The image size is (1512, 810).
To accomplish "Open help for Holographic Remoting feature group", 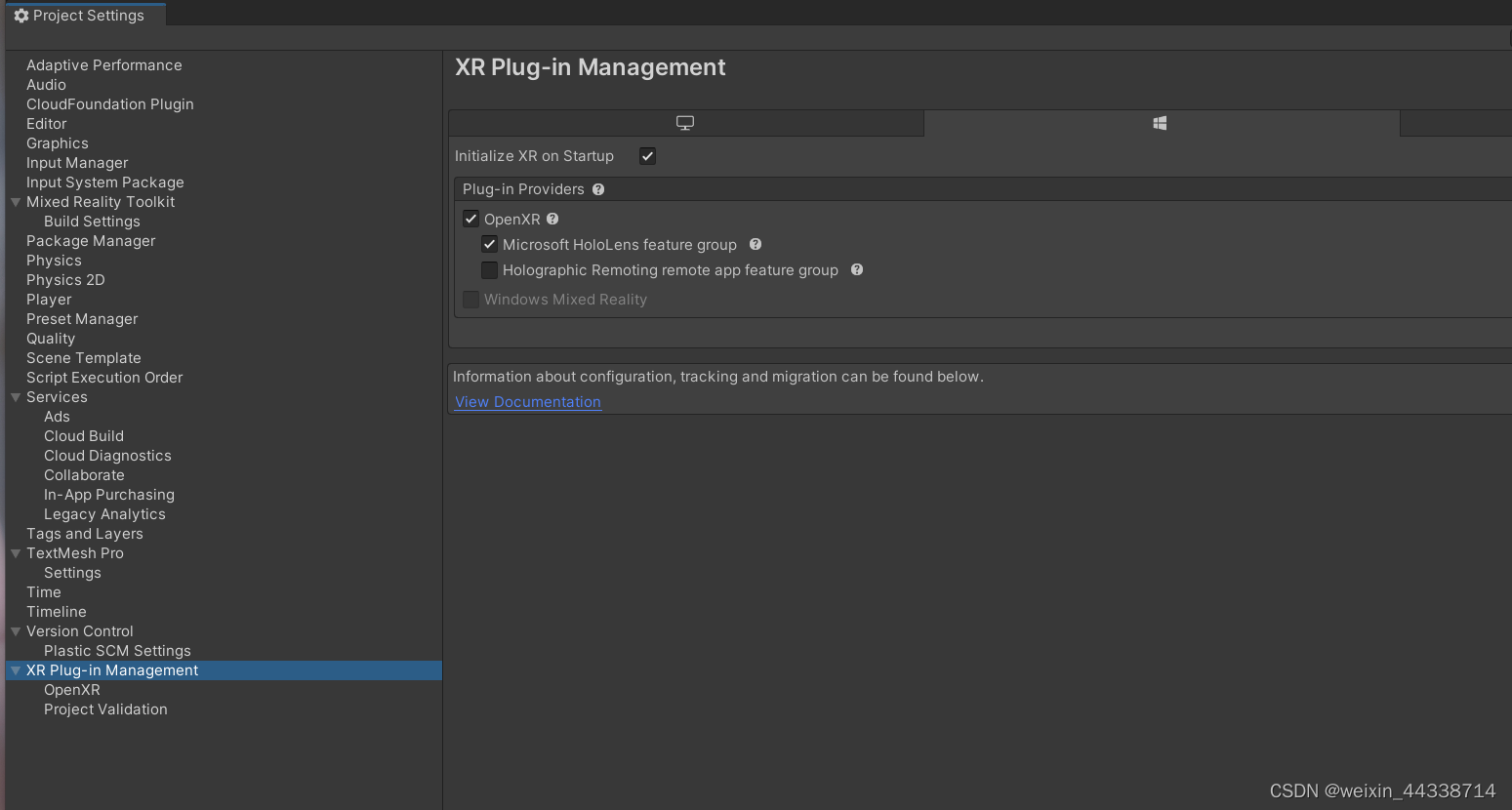I will click(857, 270).
